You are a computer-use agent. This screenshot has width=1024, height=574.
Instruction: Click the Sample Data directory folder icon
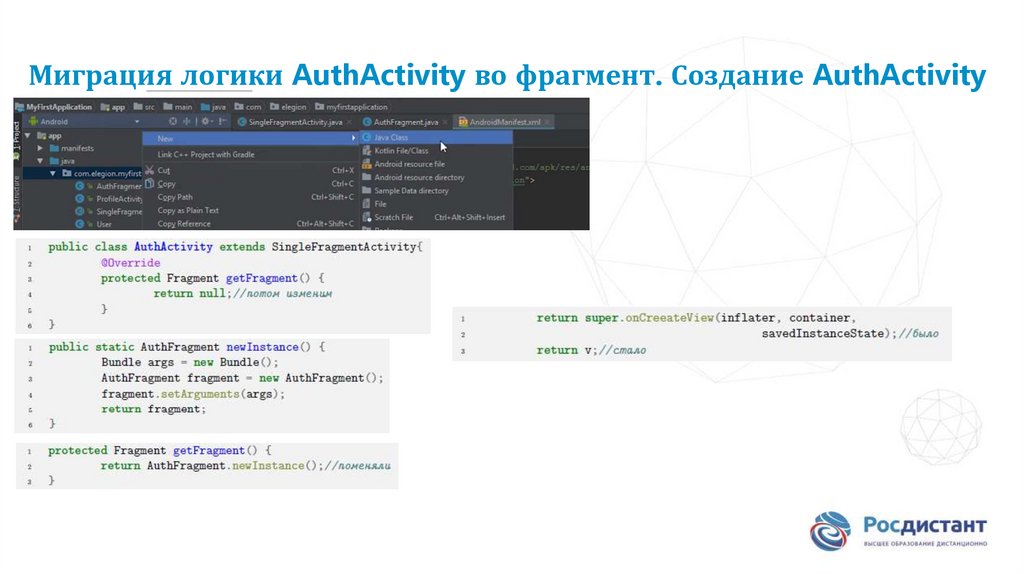(x=366, y=191)
